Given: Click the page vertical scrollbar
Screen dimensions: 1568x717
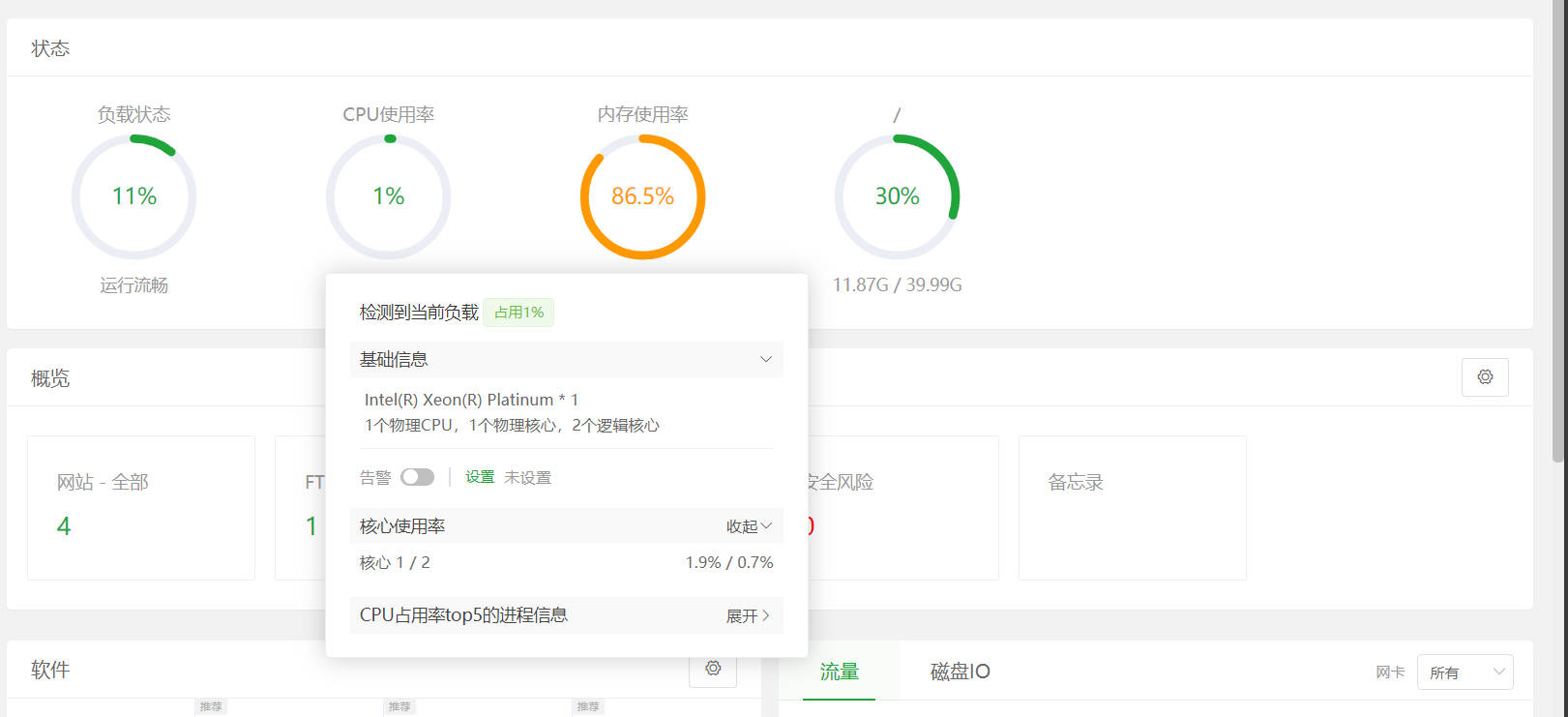Looking at the screenshot, I should tap(1559, 194).
